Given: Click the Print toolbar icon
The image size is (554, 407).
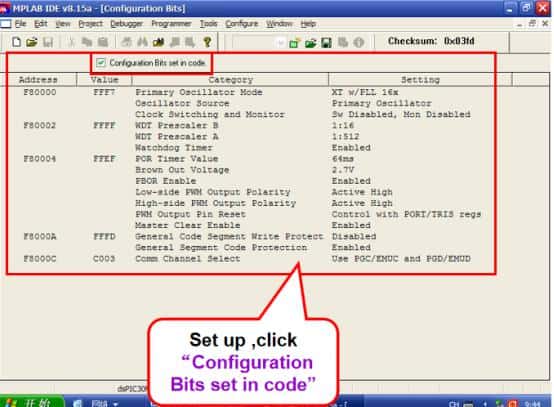Looking at the screenshot, I should point(126,42).
